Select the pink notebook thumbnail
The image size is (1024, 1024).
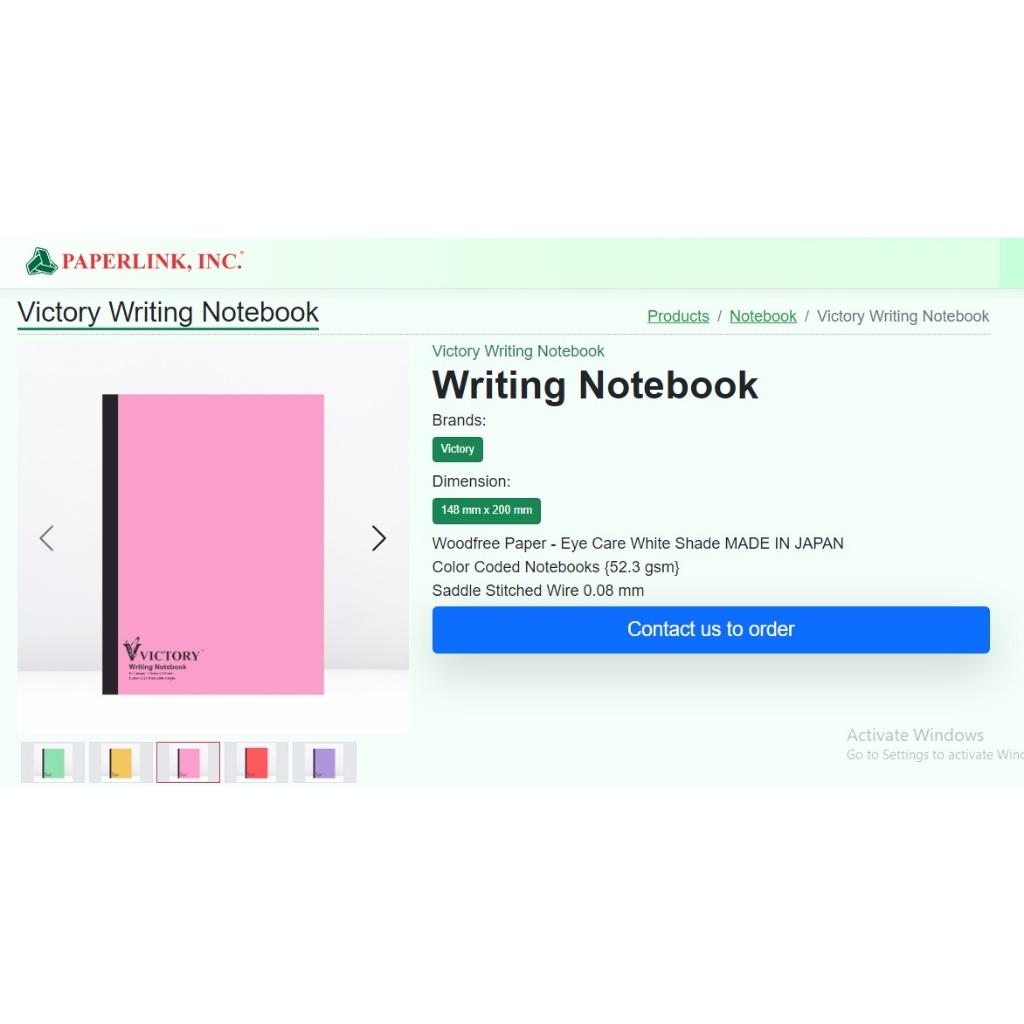[x=188, y=762]
